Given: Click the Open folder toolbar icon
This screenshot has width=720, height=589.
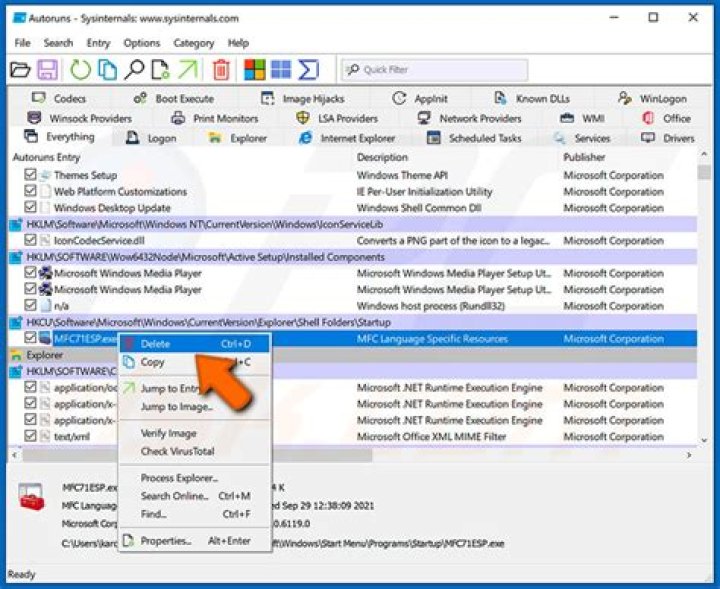Looking at the screenshot, I should tap(20, 69).
